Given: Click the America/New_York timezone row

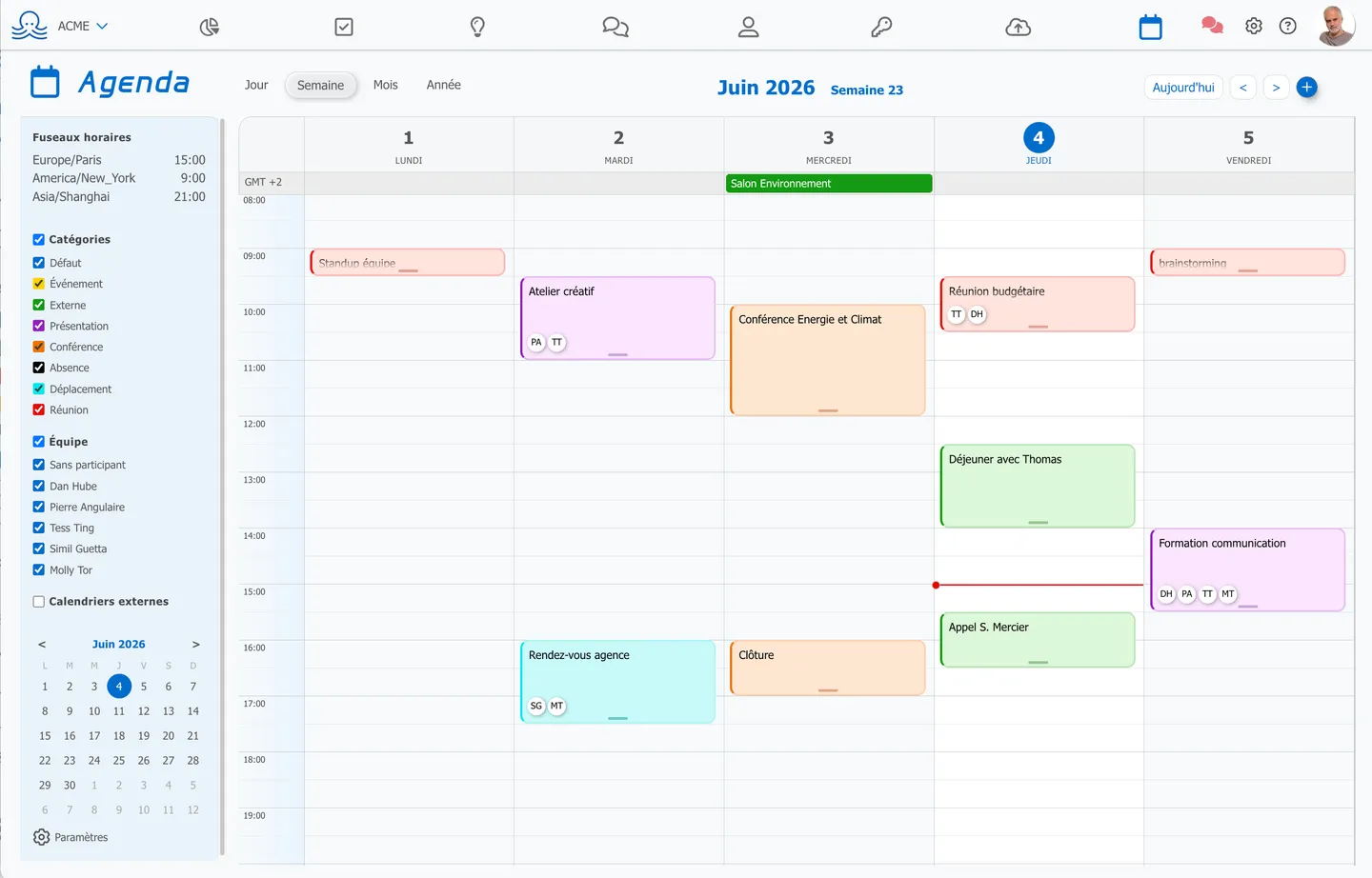Looking at the screenshot, I should 119,178.
